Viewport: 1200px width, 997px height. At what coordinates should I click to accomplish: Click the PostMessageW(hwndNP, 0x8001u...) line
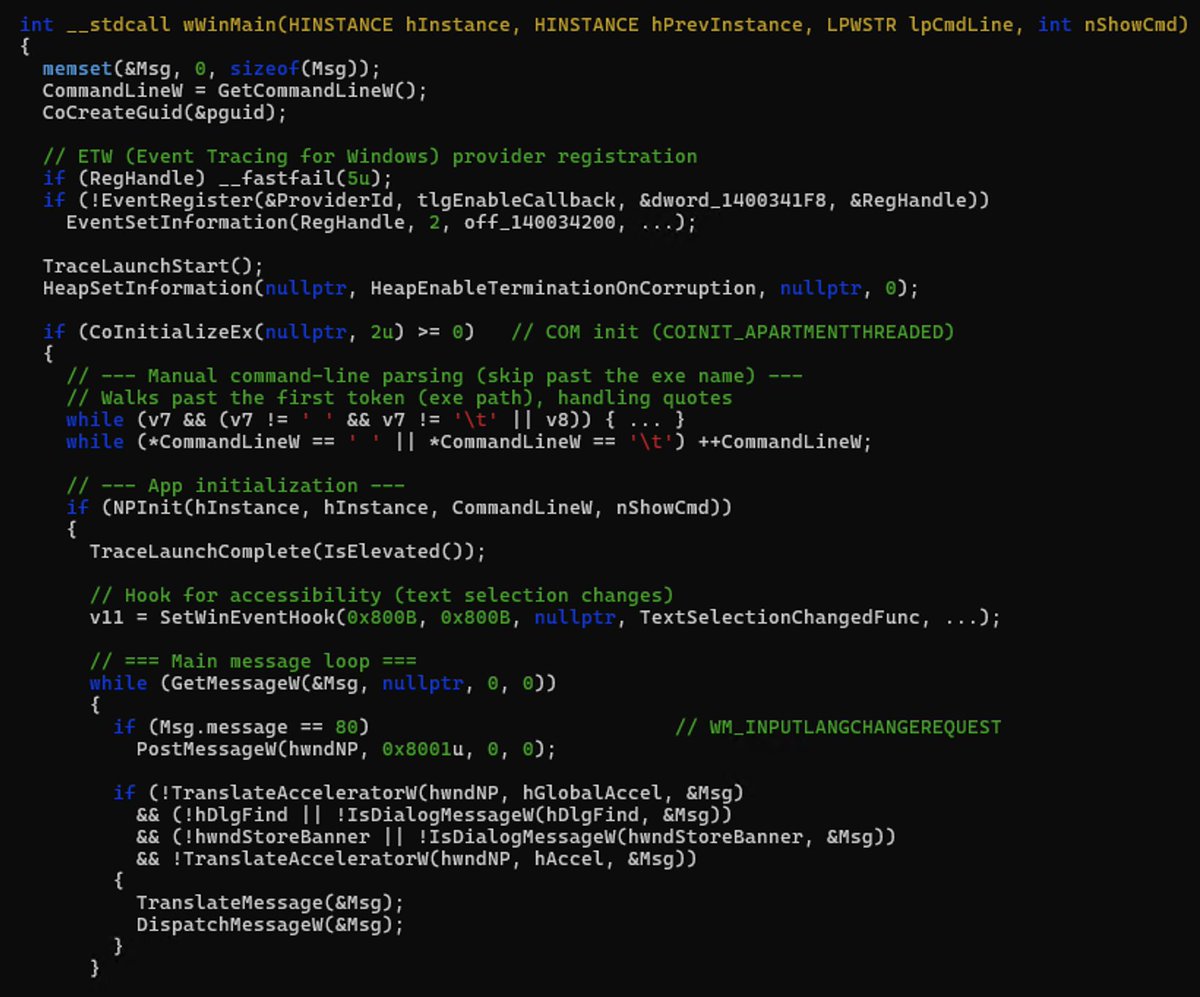(346, 749)
